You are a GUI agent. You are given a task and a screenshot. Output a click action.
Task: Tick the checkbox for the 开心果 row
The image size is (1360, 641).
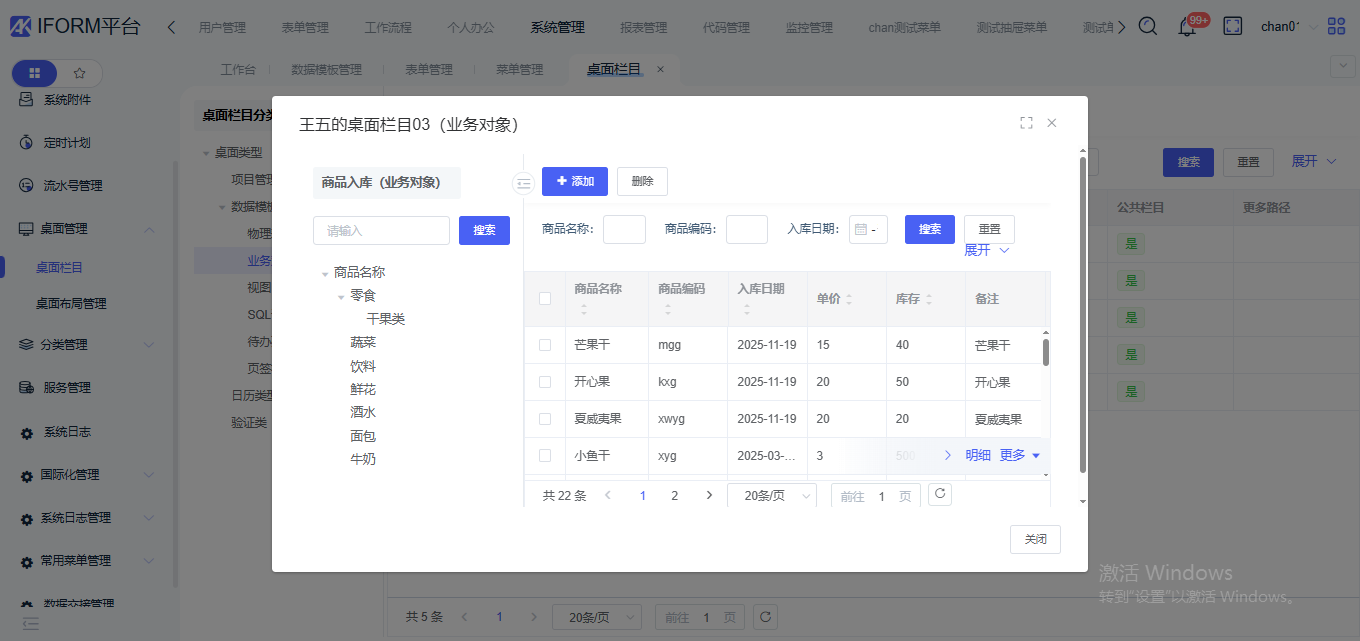tap(545, 382)
